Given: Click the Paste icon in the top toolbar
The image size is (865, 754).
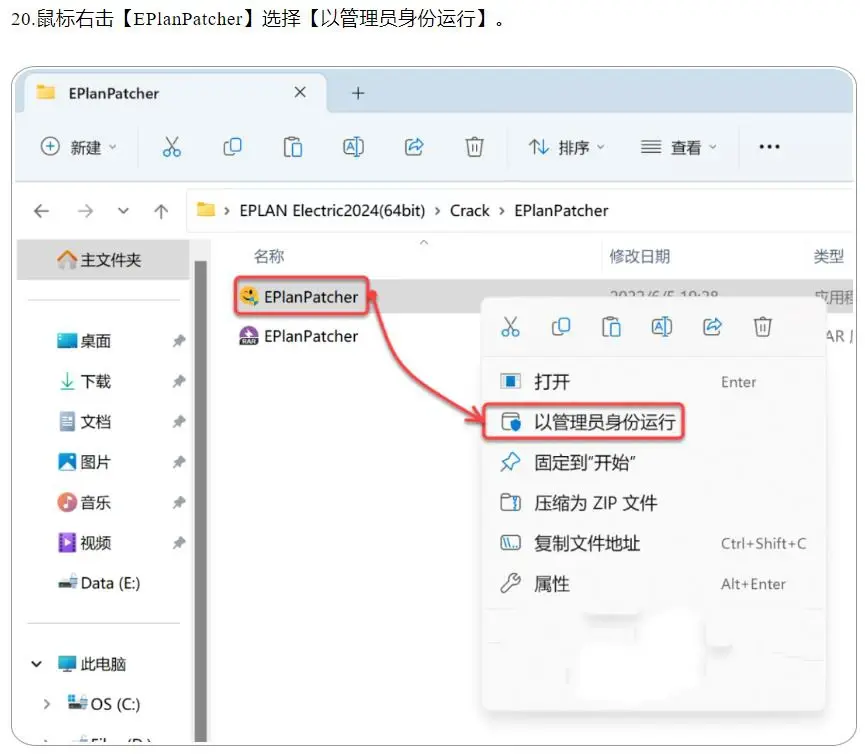Looking at the screenshot, I should click(292, 147).
